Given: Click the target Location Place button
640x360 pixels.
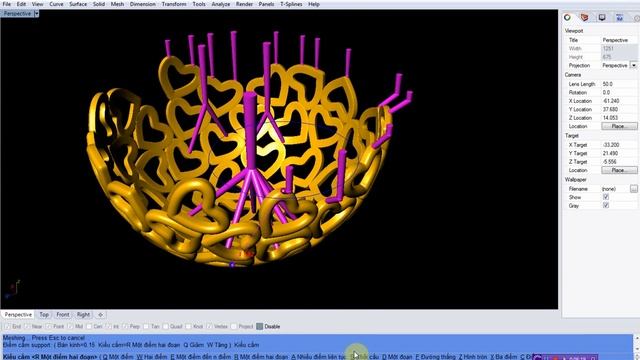Looking at the screenshot, I should click(x=619, y=170).
